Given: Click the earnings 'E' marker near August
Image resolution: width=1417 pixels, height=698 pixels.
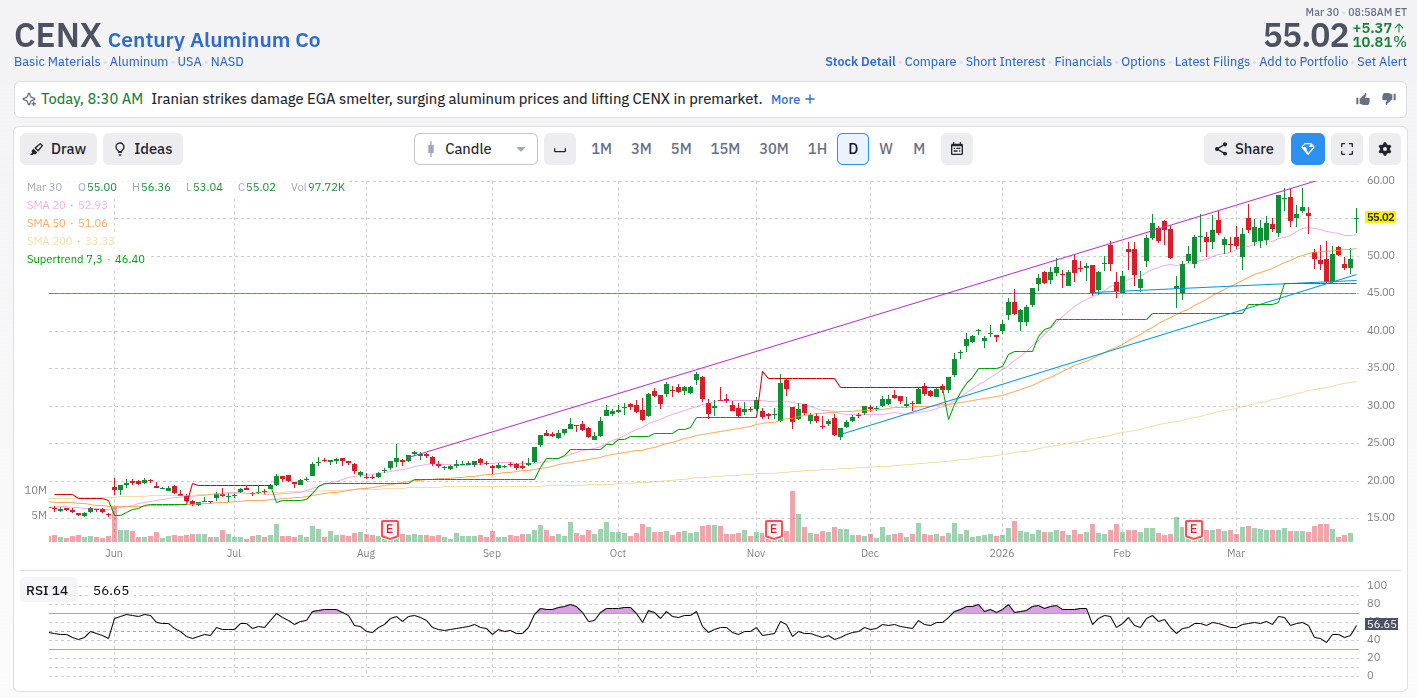Looking at the screenshot, I should (390, 528).
